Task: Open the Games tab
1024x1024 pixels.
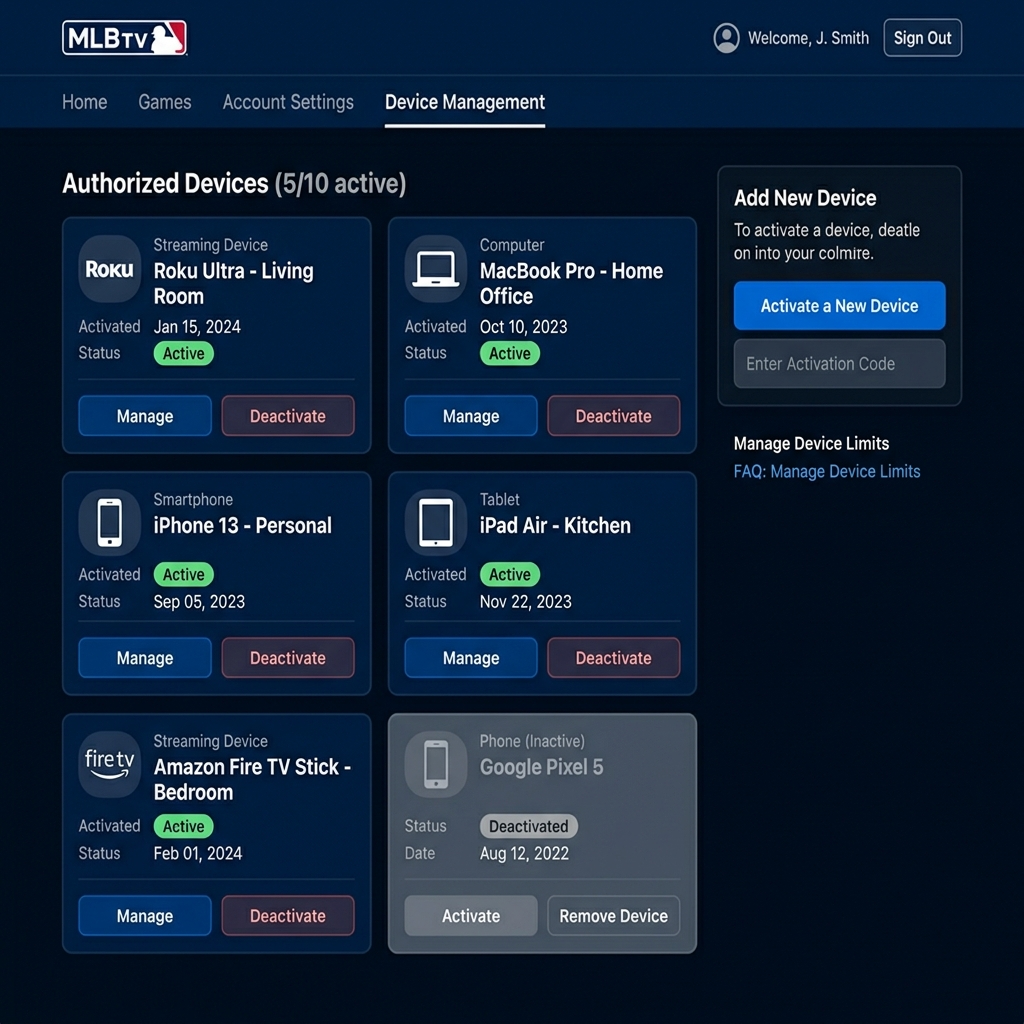Action: pos(164,102)
